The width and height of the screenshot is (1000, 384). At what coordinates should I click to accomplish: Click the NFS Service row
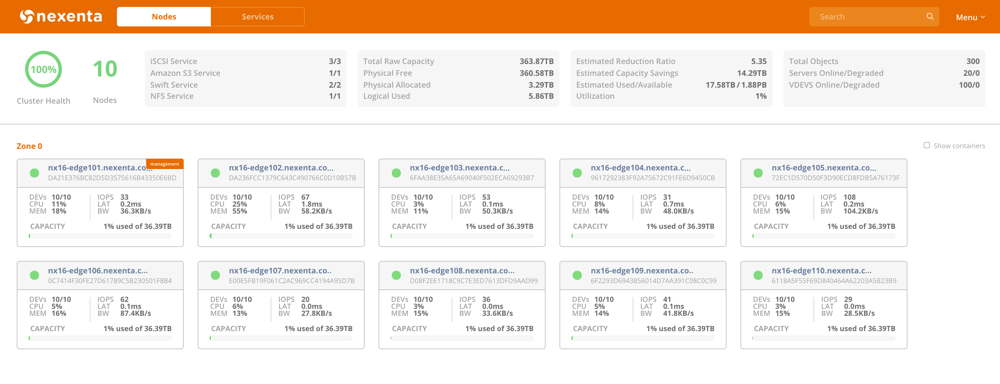[246, 96]
